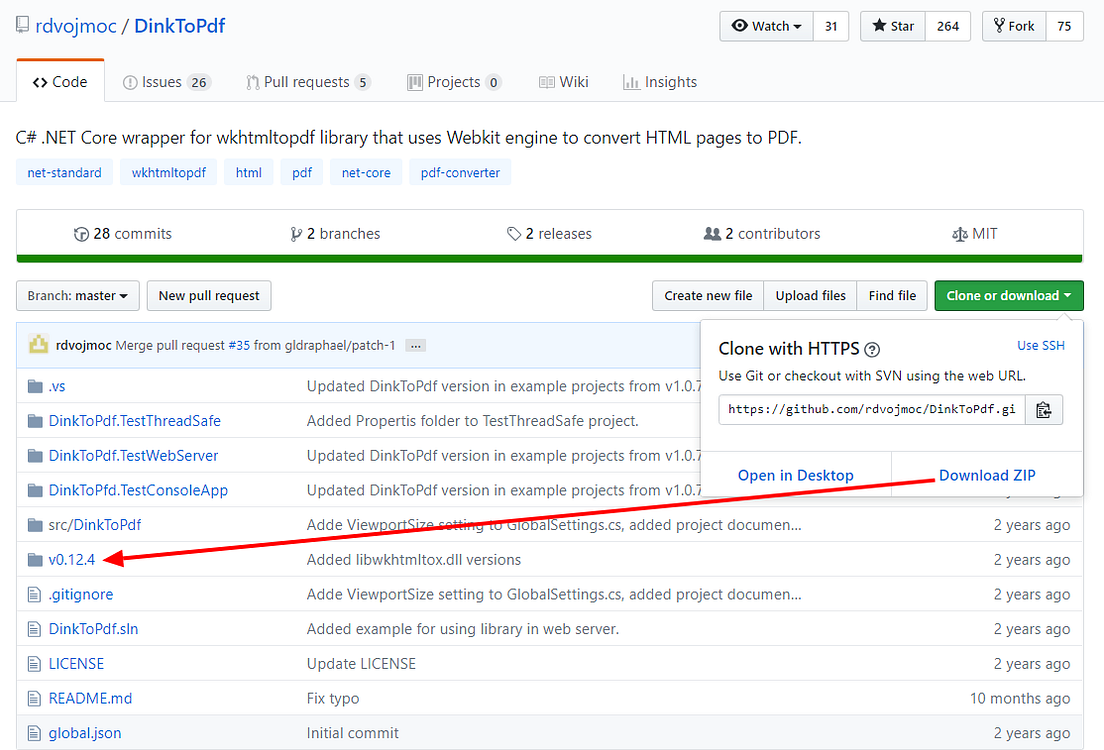Click the file icon next to README.md
This screenshot has width=1104, height=750.
(x=36, y=698)
